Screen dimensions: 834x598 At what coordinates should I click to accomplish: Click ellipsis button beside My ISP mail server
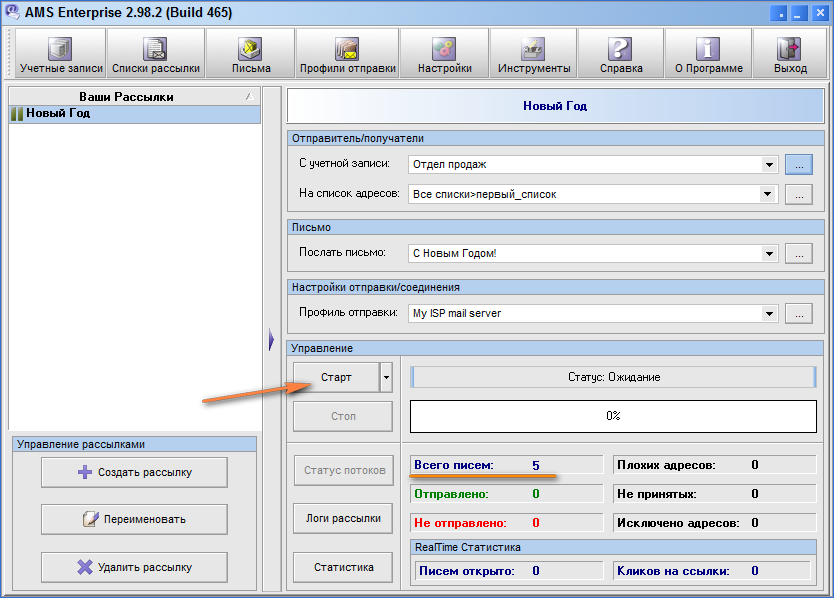pos(799,313)
